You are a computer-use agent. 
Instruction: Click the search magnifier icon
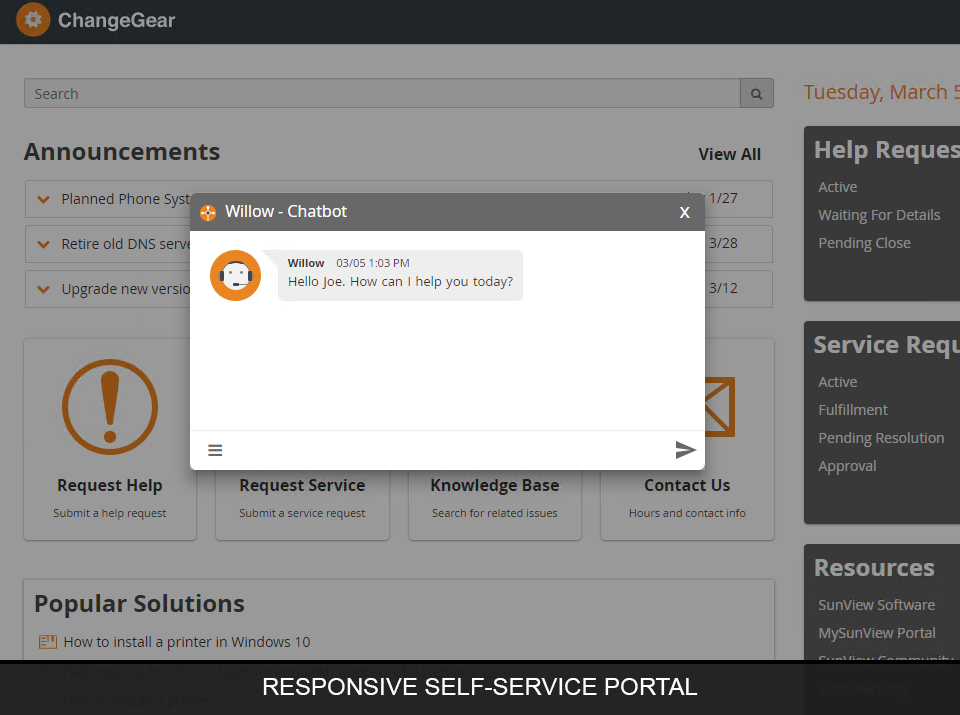[x=756, y=92]
